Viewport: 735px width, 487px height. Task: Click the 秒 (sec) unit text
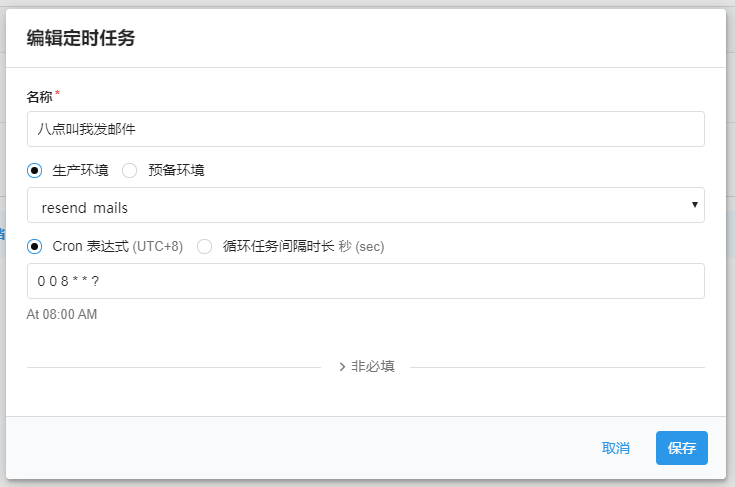[x=362, y=246]
